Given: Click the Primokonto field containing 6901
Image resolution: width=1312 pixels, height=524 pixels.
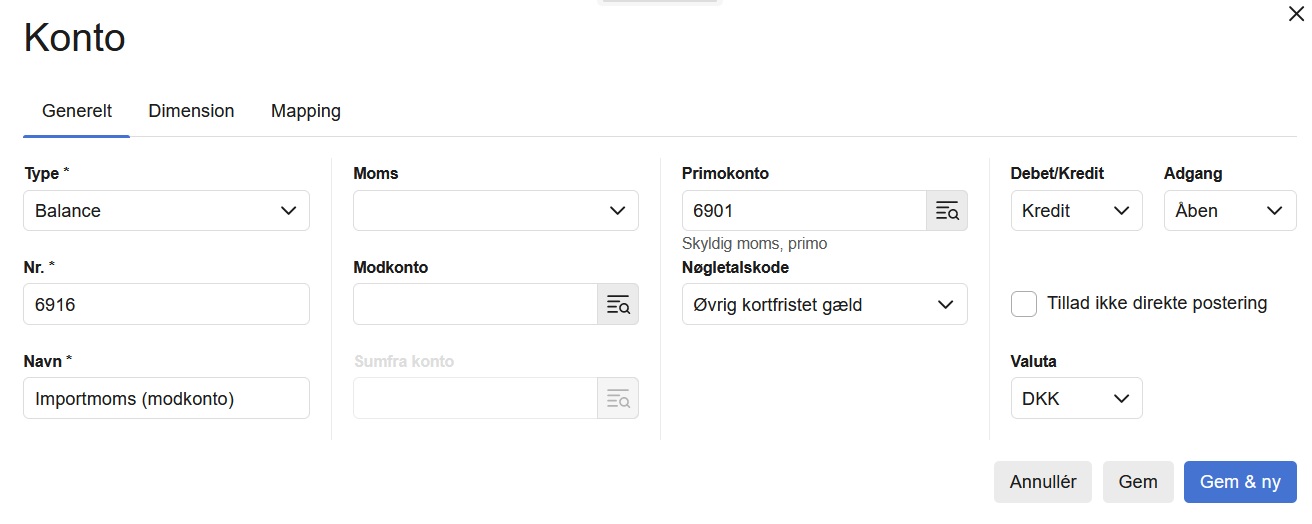Looking at the screenshot, I should pyautogui.click(x=804, y=211).
